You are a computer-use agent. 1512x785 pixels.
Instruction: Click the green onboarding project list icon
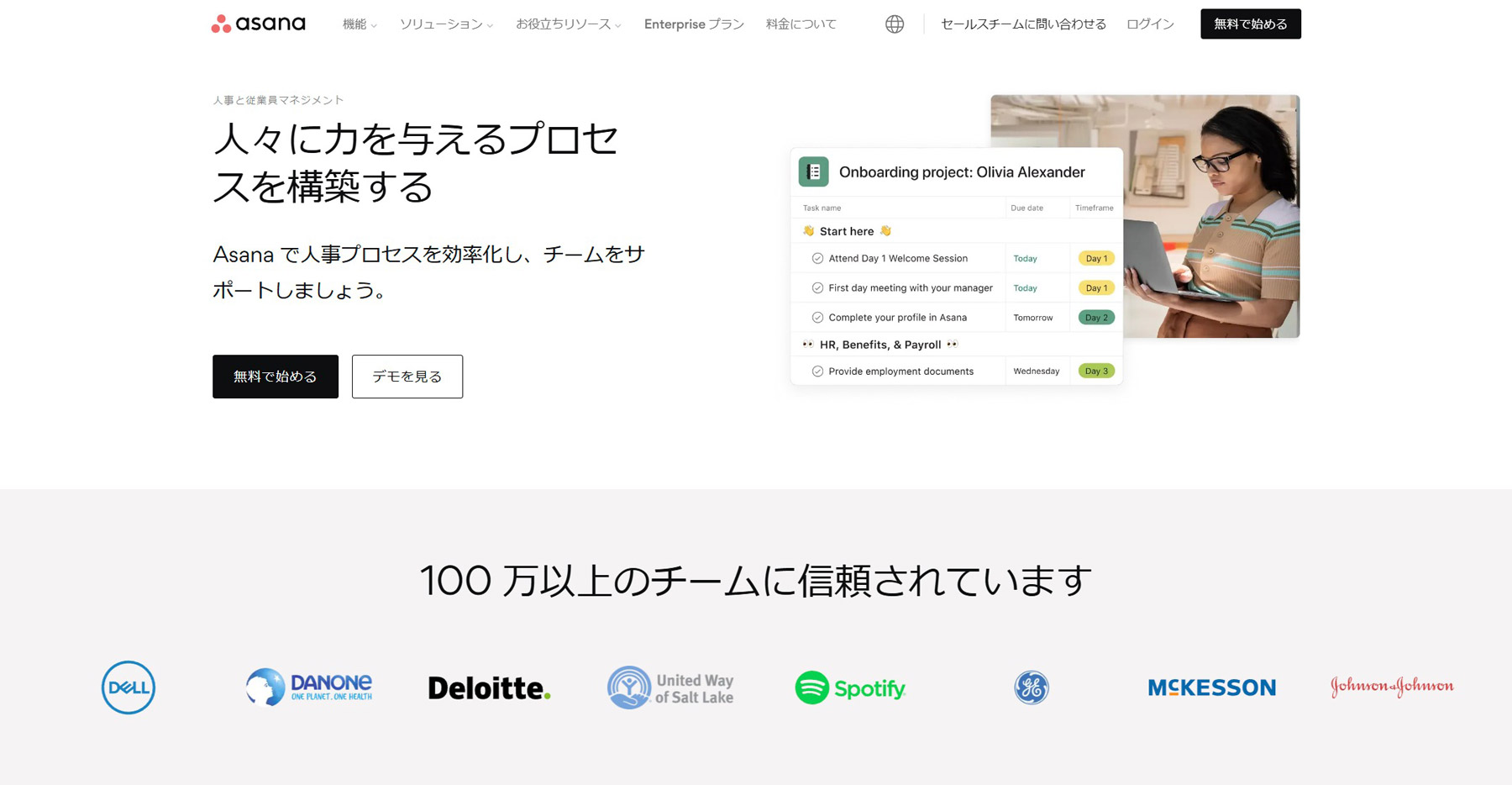pos(813,171)
